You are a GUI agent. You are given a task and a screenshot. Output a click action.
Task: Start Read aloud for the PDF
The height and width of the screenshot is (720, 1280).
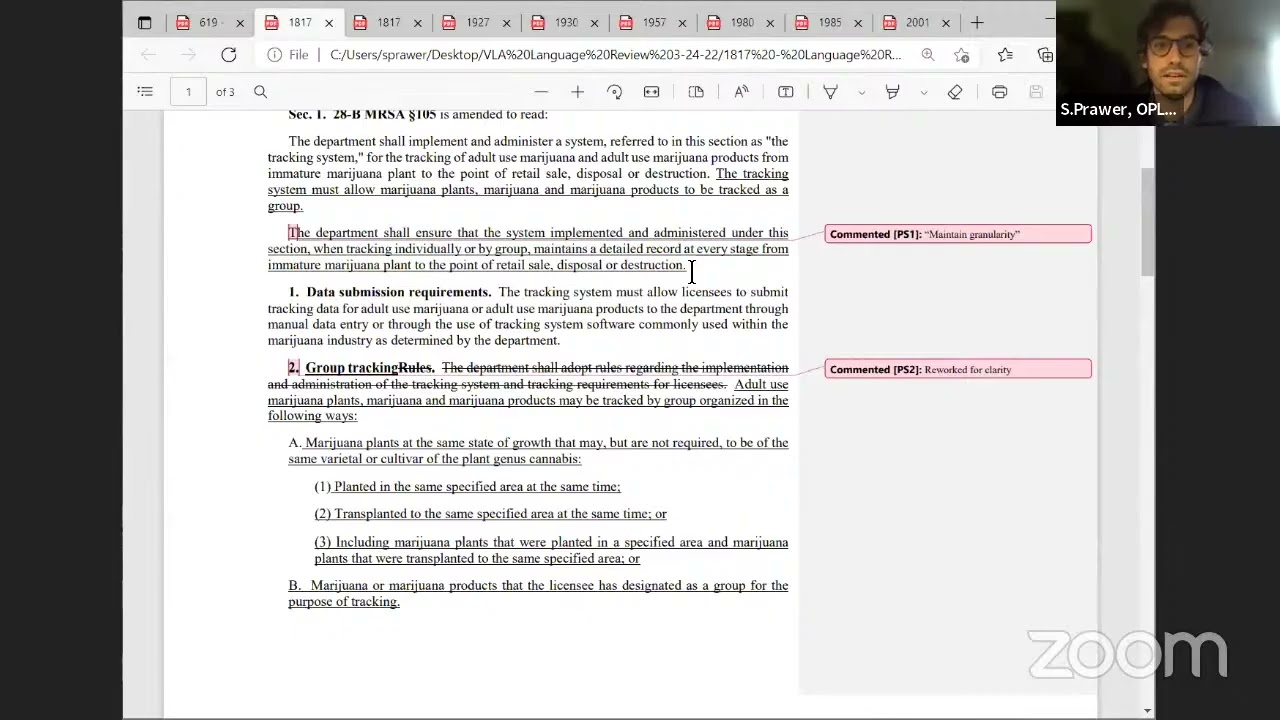(x=741, y=92)
